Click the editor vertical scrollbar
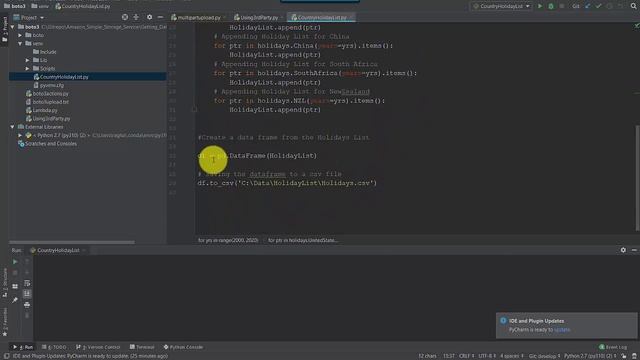Screen dimensions: 640x360 pyautogui.click(x=637, y=178)
